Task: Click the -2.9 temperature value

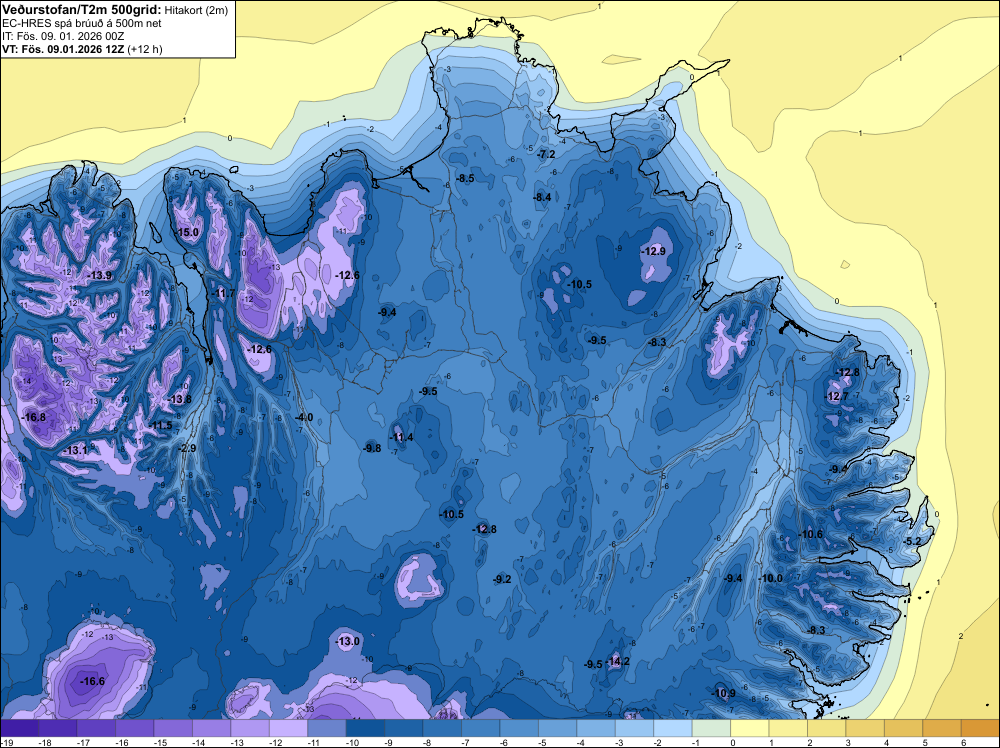Action: coord(187,448)
